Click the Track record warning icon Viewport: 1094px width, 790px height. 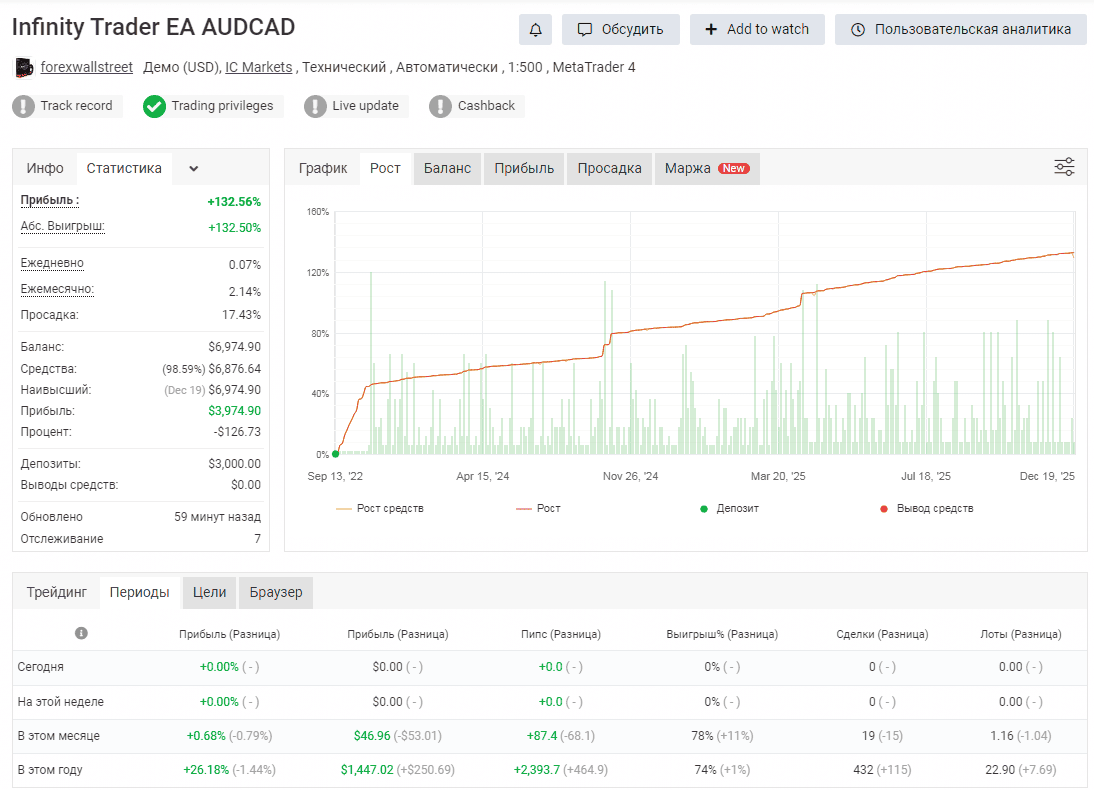(x=24, y=106)
